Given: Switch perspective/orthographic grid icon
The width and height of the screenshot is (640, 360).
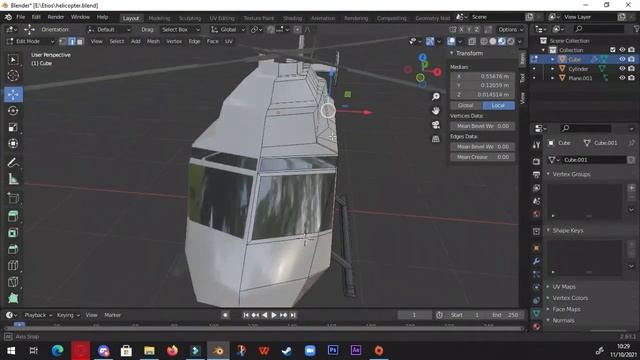Looking at the screenshot, I should pyautogui.click(x=436, y=139).
